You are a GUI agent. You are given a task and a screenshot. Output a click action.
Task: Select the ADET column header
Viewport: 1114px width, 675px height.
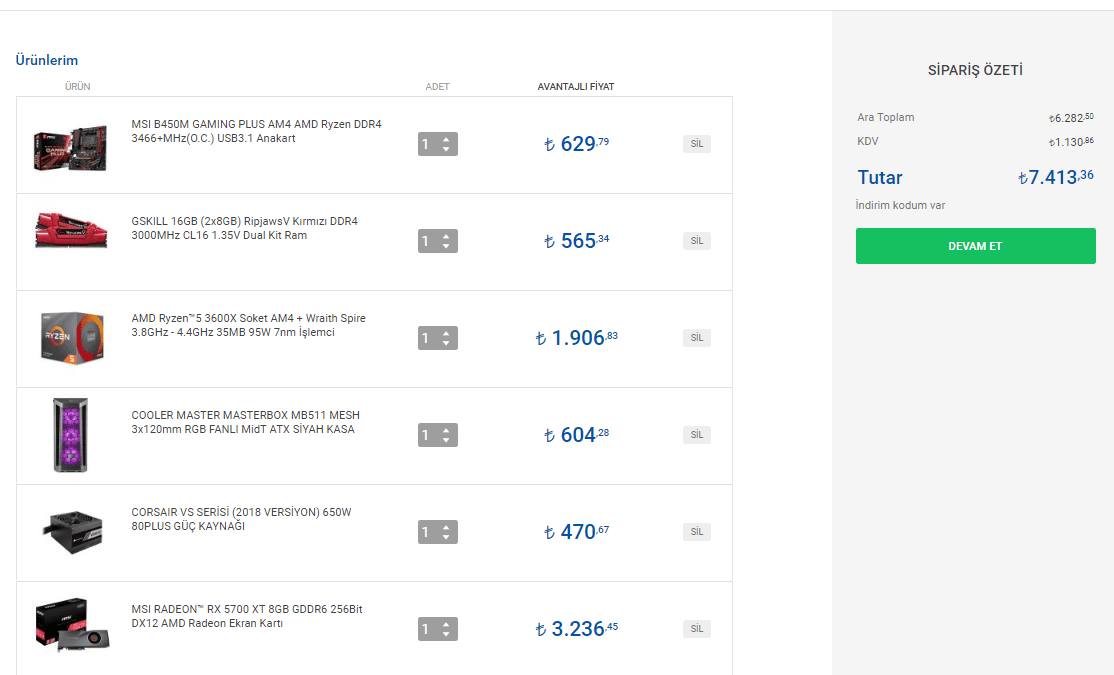pyautogui.click(x=438, y=87)
